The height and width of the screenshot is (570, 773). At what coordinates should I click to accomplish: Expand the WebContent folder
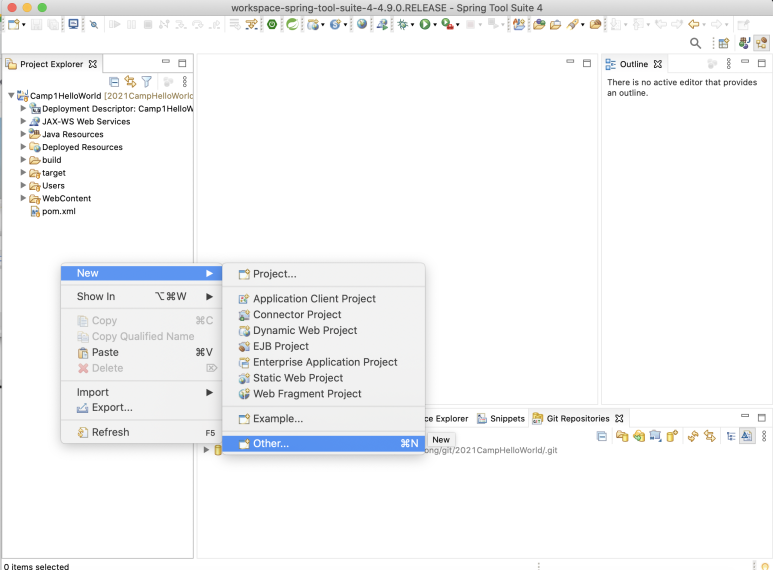pyautogui.click(x=23, y=198)
